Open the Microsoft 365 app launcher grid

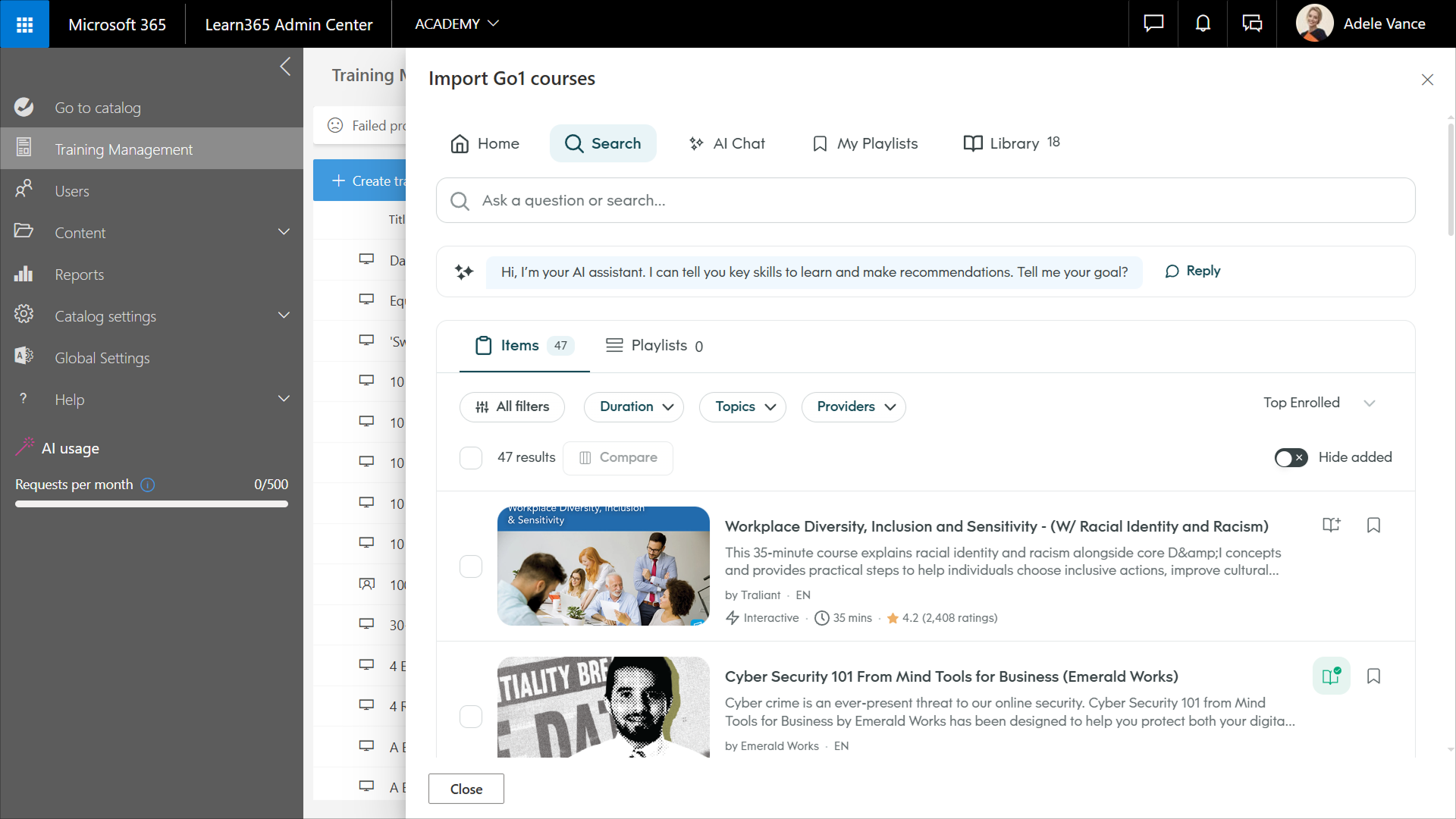coord(24,24)
